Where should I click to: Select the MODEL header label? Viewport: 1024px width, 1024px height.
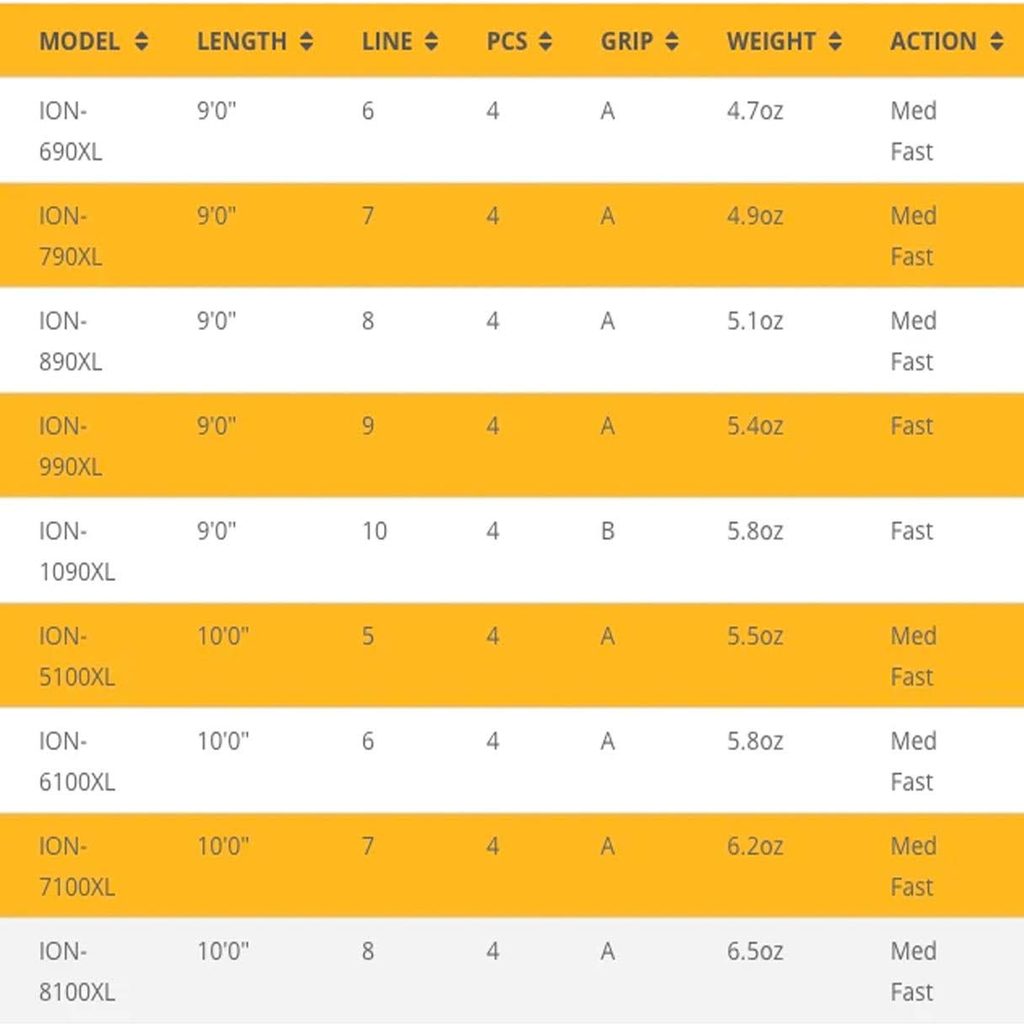click(78, 41)
